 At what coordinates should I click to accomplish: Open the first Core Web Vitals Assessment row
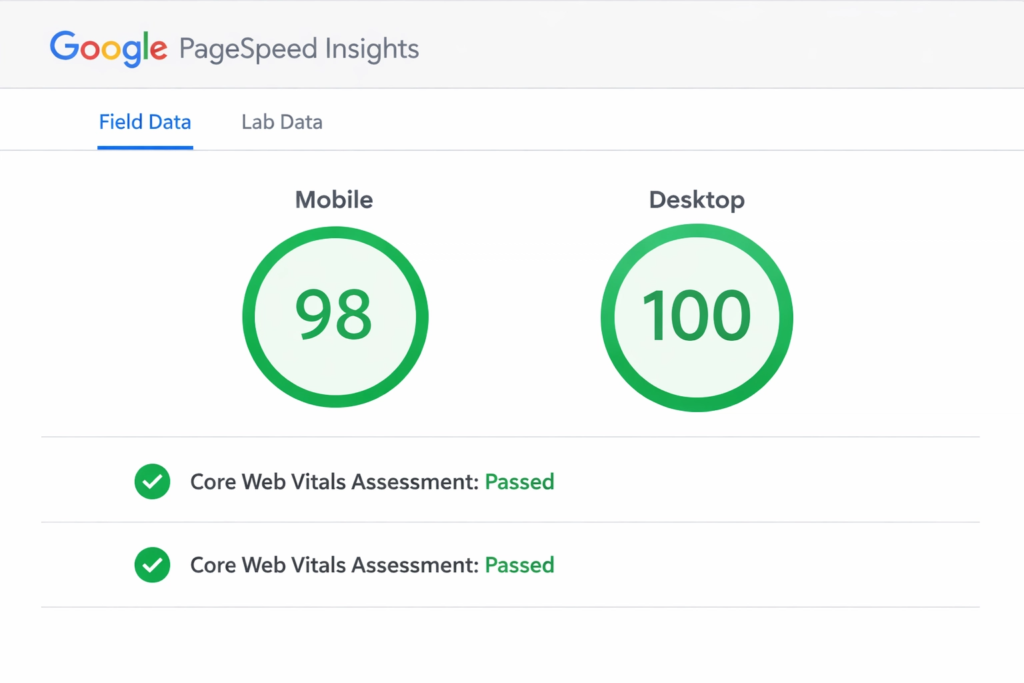(370, 481)
